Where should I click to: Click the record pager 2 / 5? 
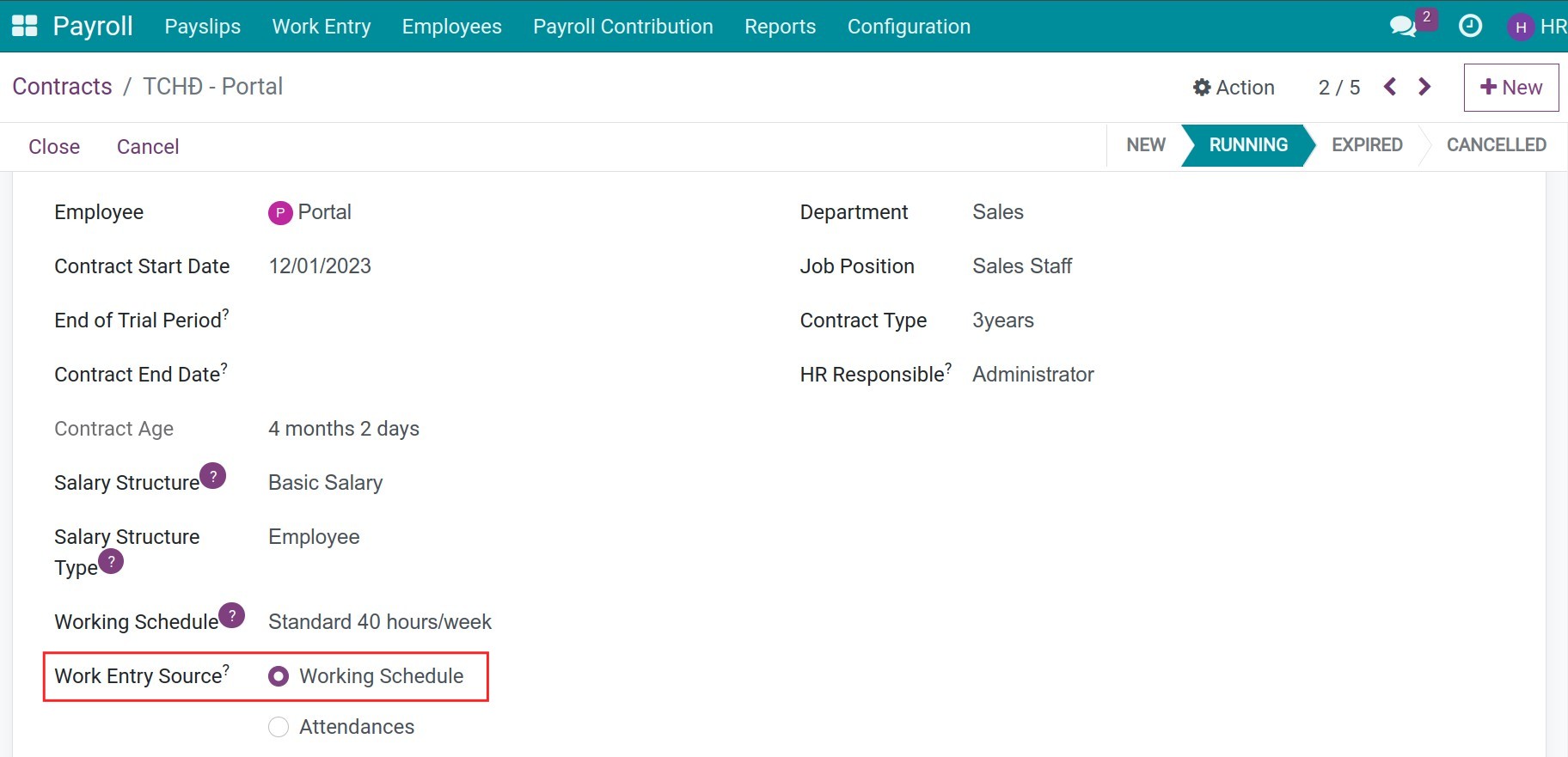[1339, 88]
